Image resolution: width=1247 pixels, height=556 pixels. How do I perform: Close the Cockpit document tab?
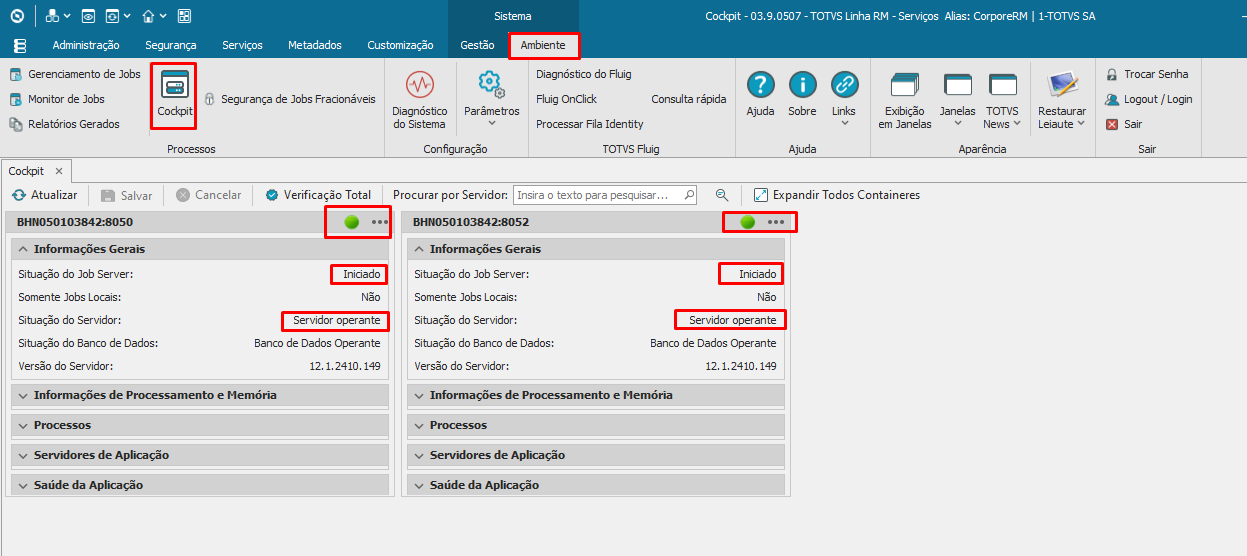pyautogui.click(x=59, y=171)
